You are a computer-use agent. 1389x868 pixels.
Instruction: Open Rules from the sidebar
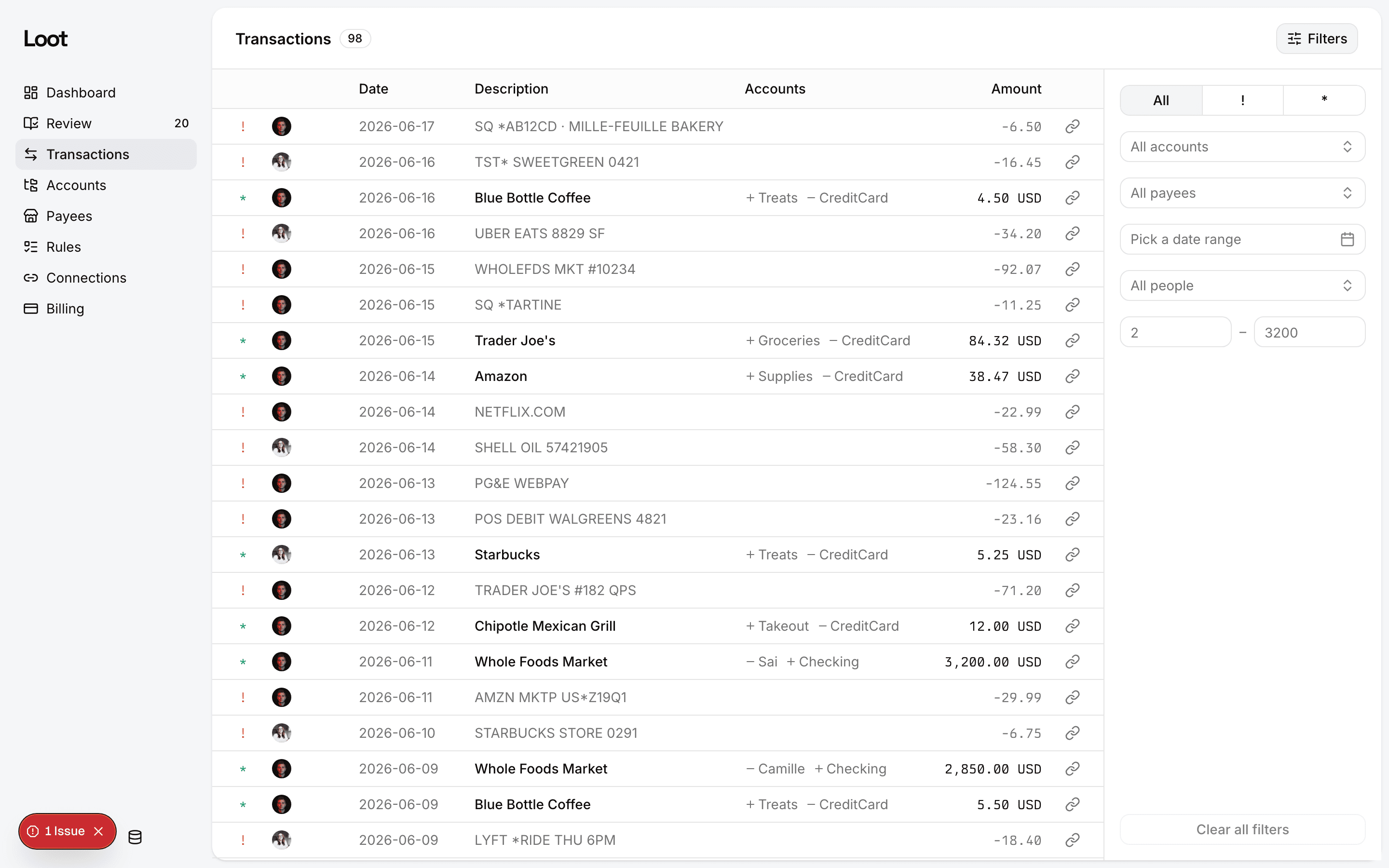click(106, 247)
